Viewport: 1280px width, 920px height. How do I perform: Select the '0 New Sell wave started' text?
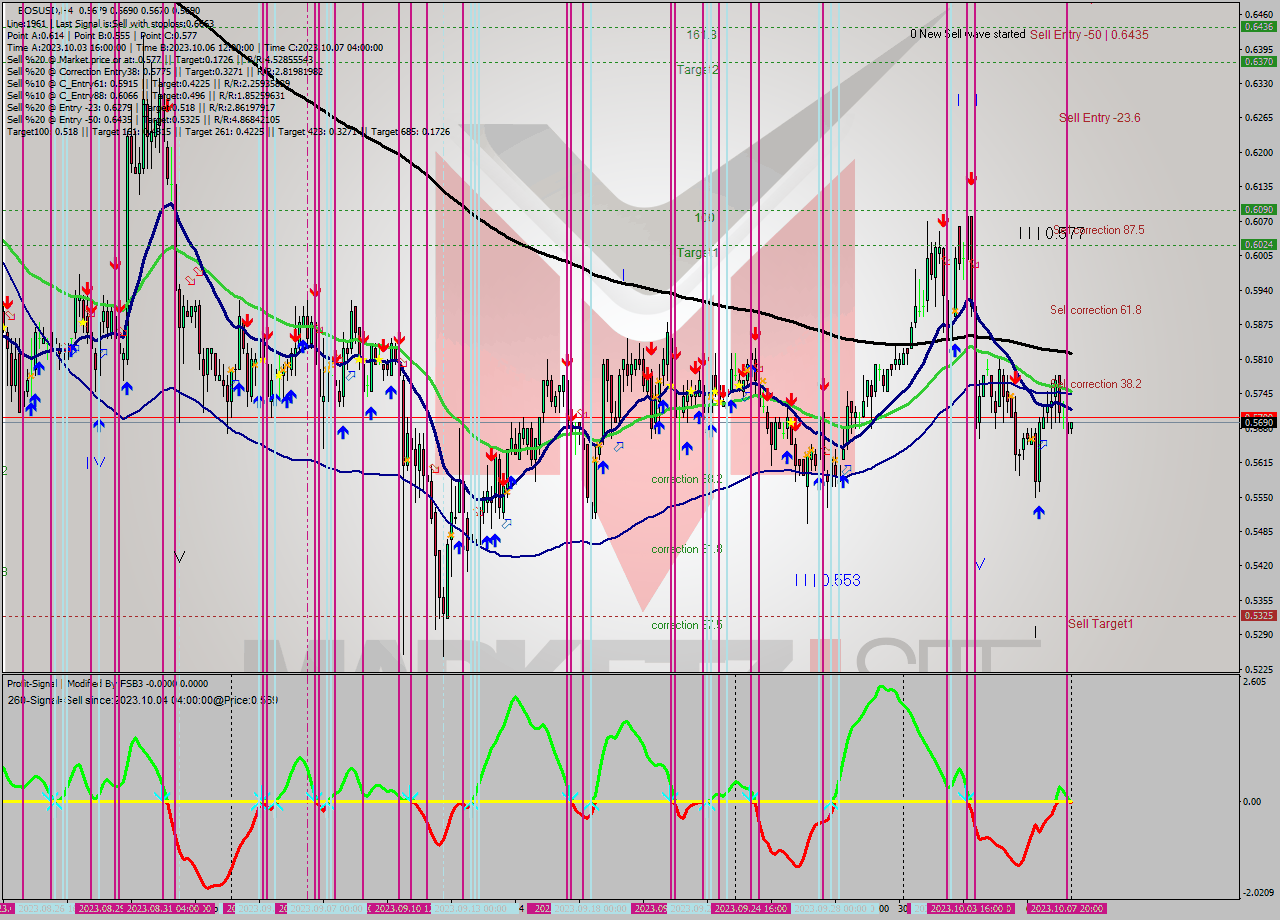tap(967, 34)
